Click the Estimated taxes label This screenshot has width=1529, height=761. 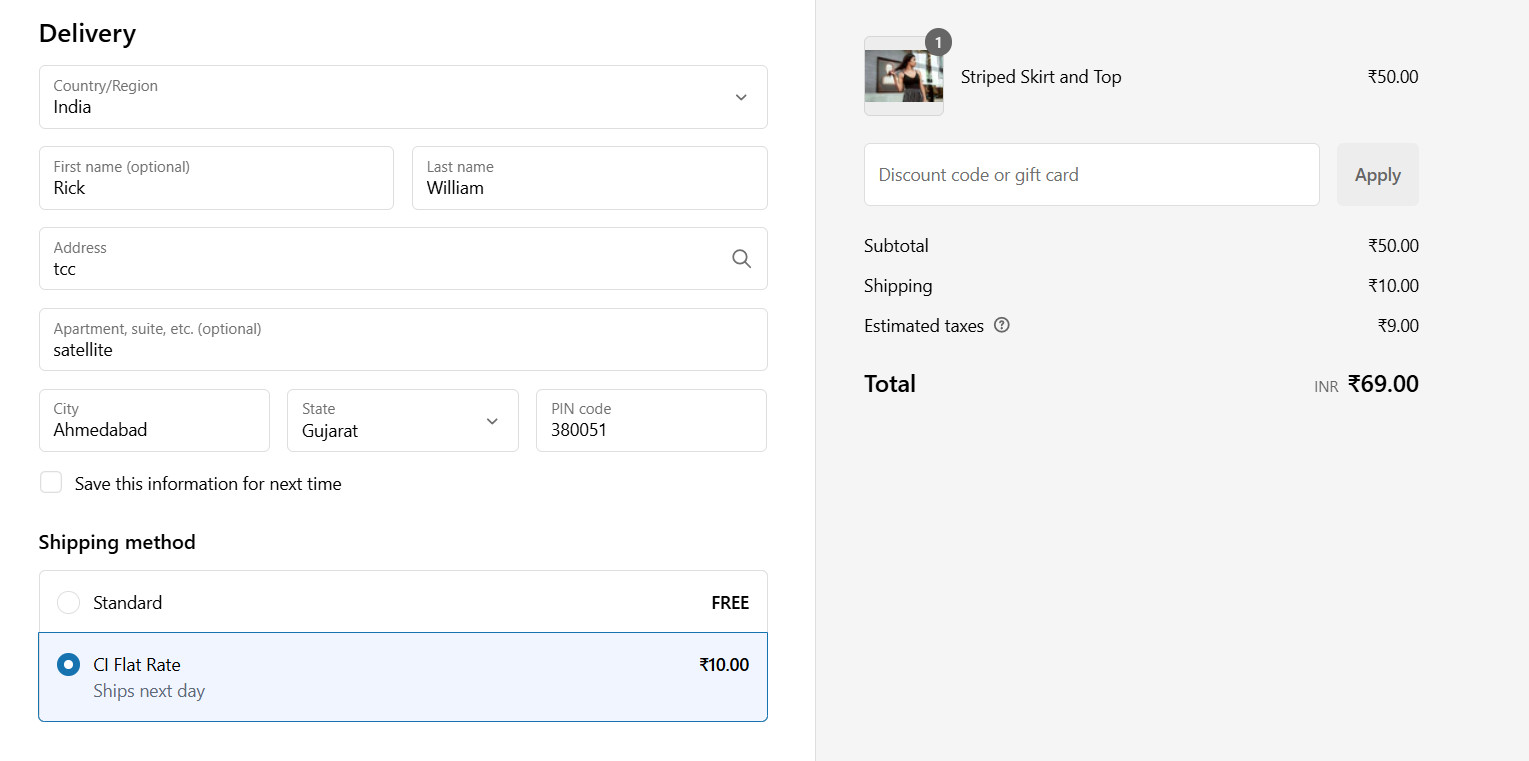[924, 326]
